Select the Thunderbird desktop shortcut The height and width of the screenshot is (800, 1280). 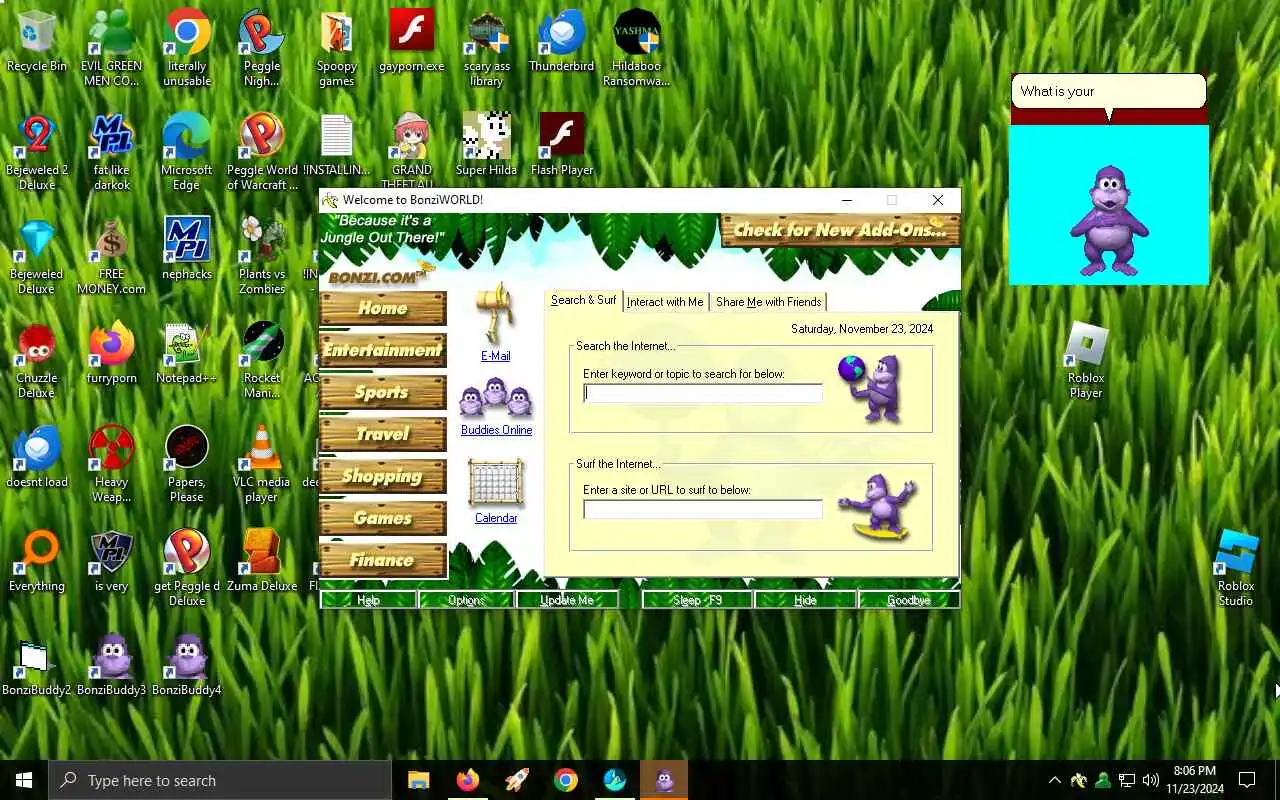[562, 42]
